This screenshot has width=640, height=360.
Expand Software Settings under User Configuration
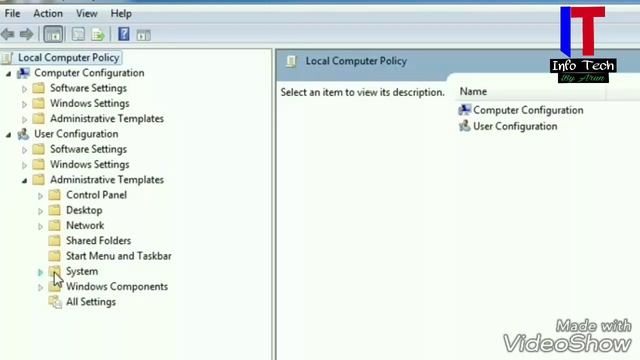(24, 150)
